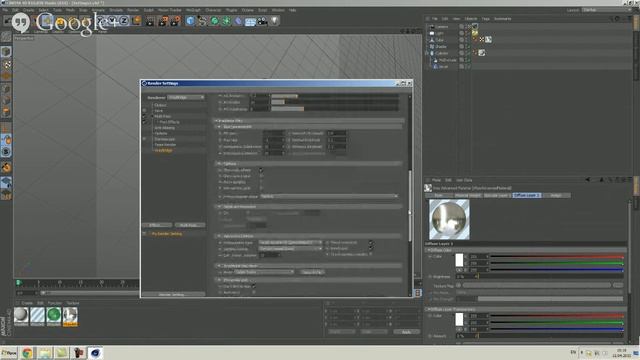Open the Windows Start button
Screen dimensions: 640x360
pyautogui.click(x=9, y=353)
